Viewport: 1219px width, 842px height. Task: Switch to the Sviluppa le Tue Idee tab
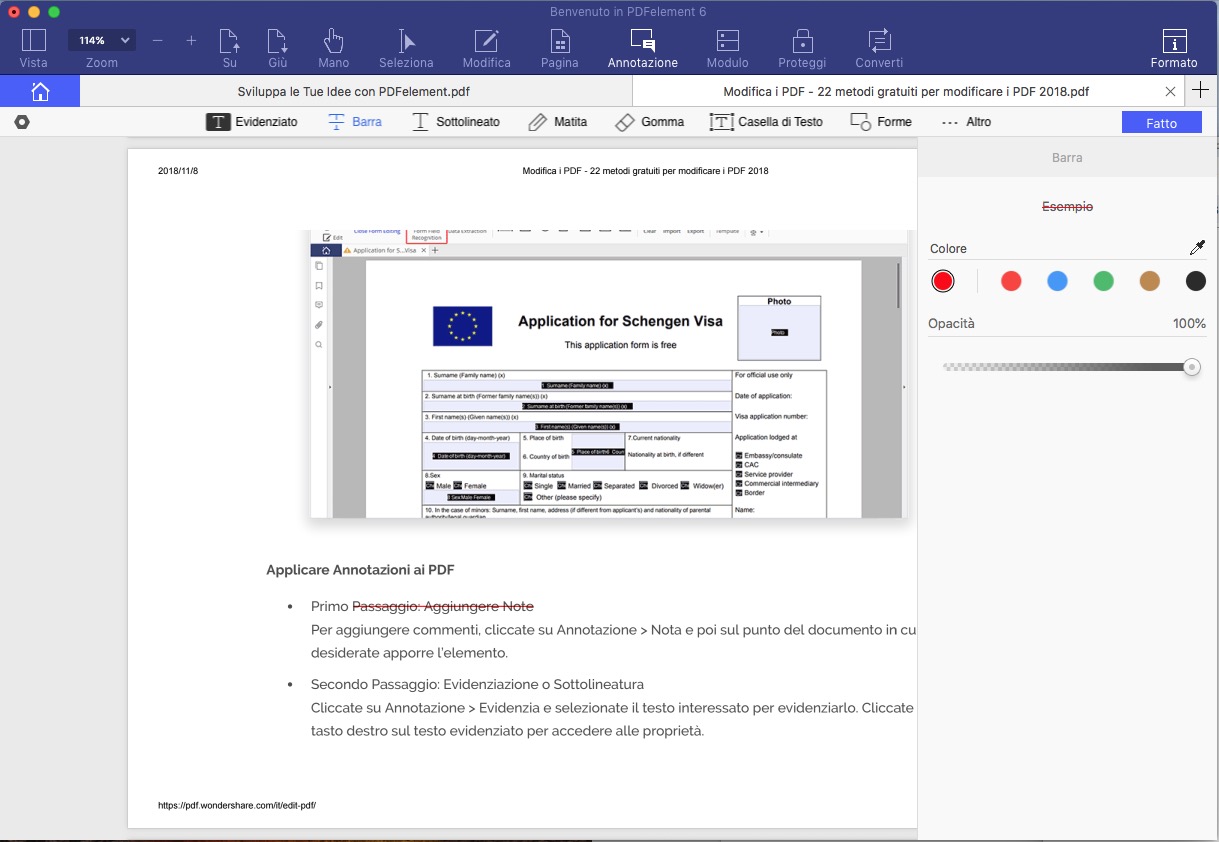[x=355, y=90]
